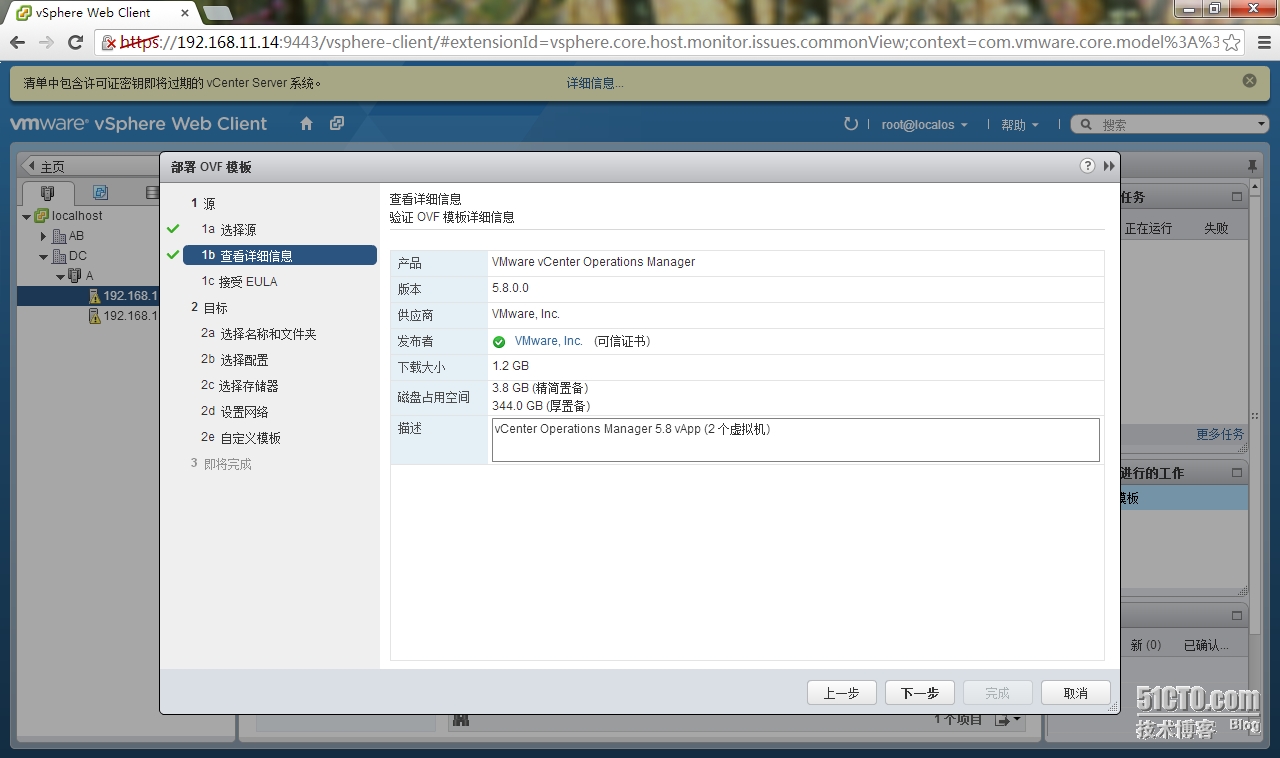Switch to 新 (0) alarms tab
1280x758 pixels.
[x=1146, y=645]
